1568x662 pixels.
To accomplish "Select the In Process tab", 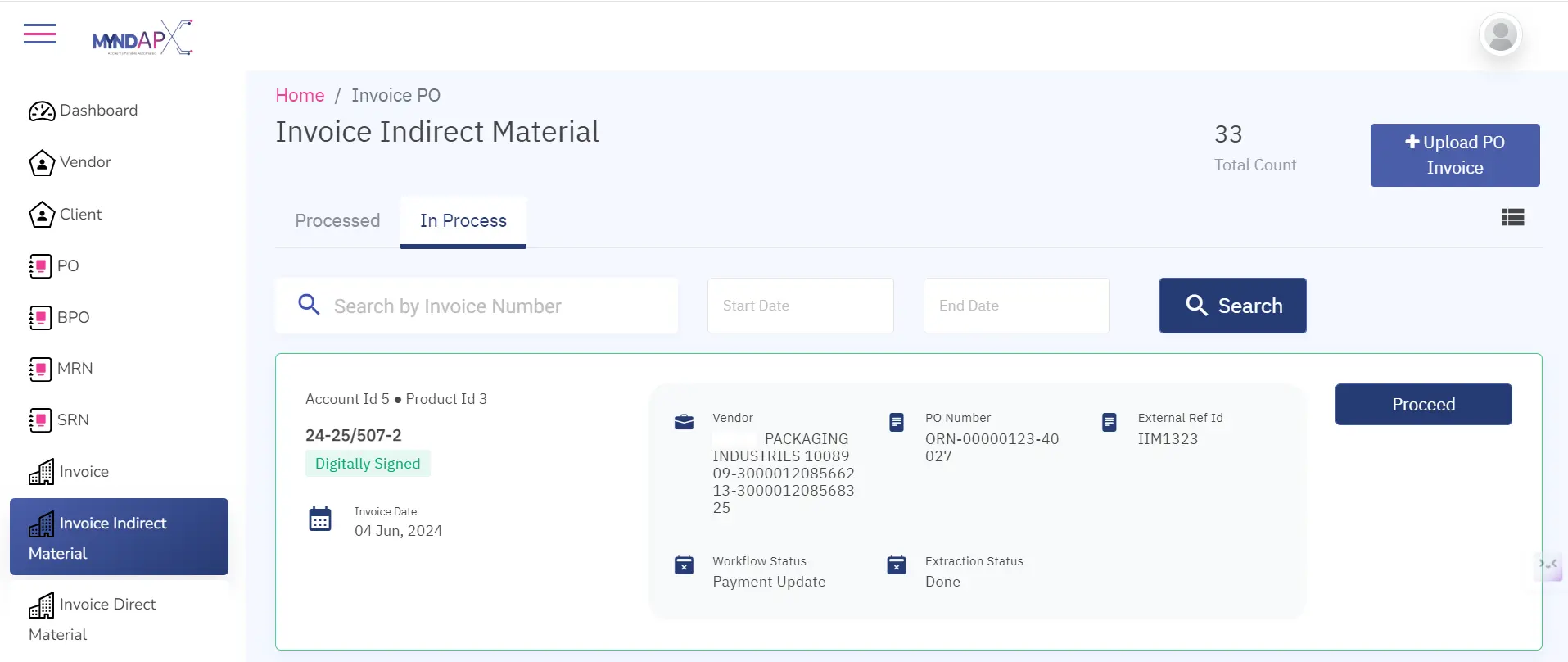I will click(x=463, y=221).
